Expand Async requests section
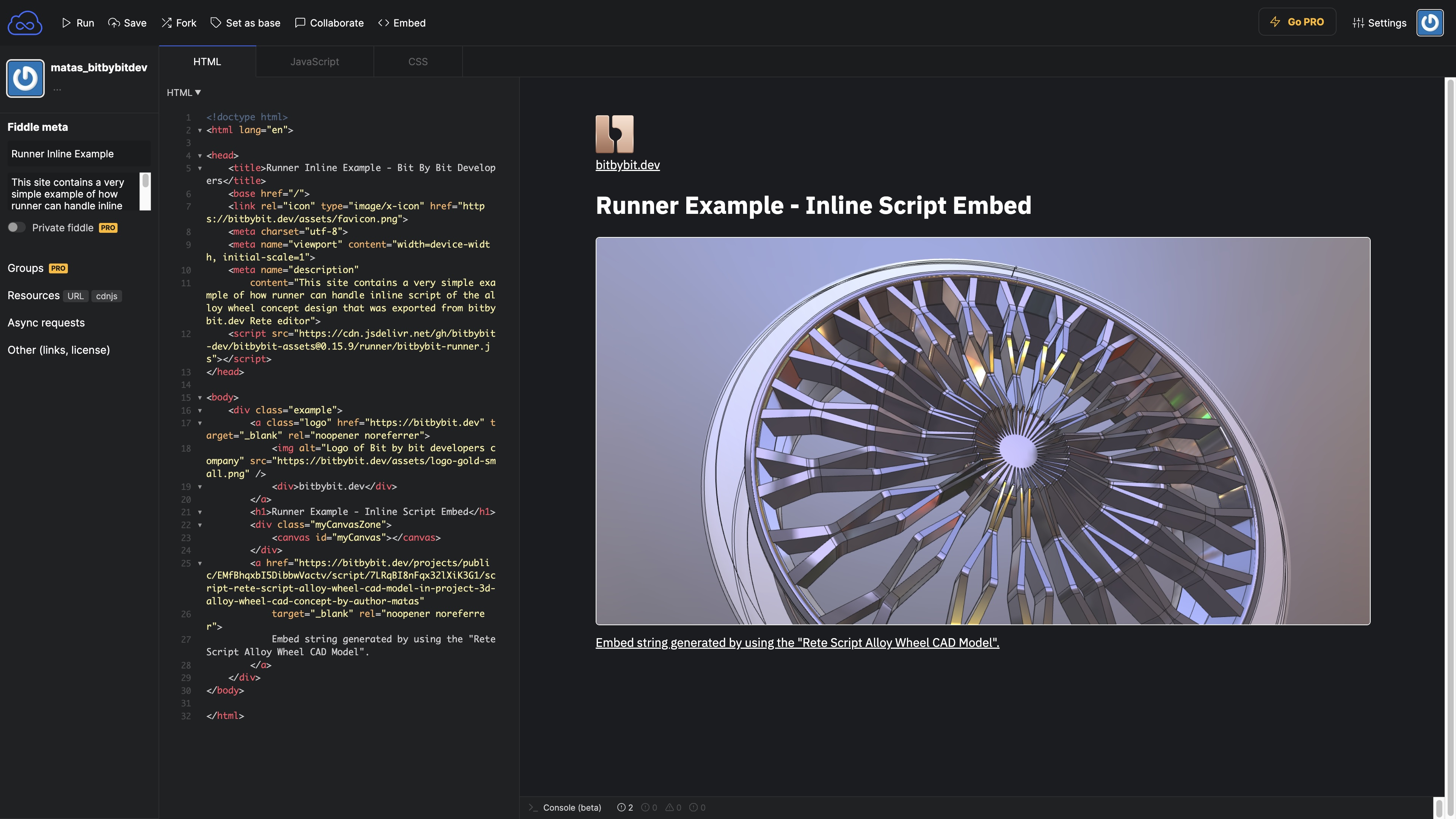The image size is (1456, 819). click(x=46, y=323)
